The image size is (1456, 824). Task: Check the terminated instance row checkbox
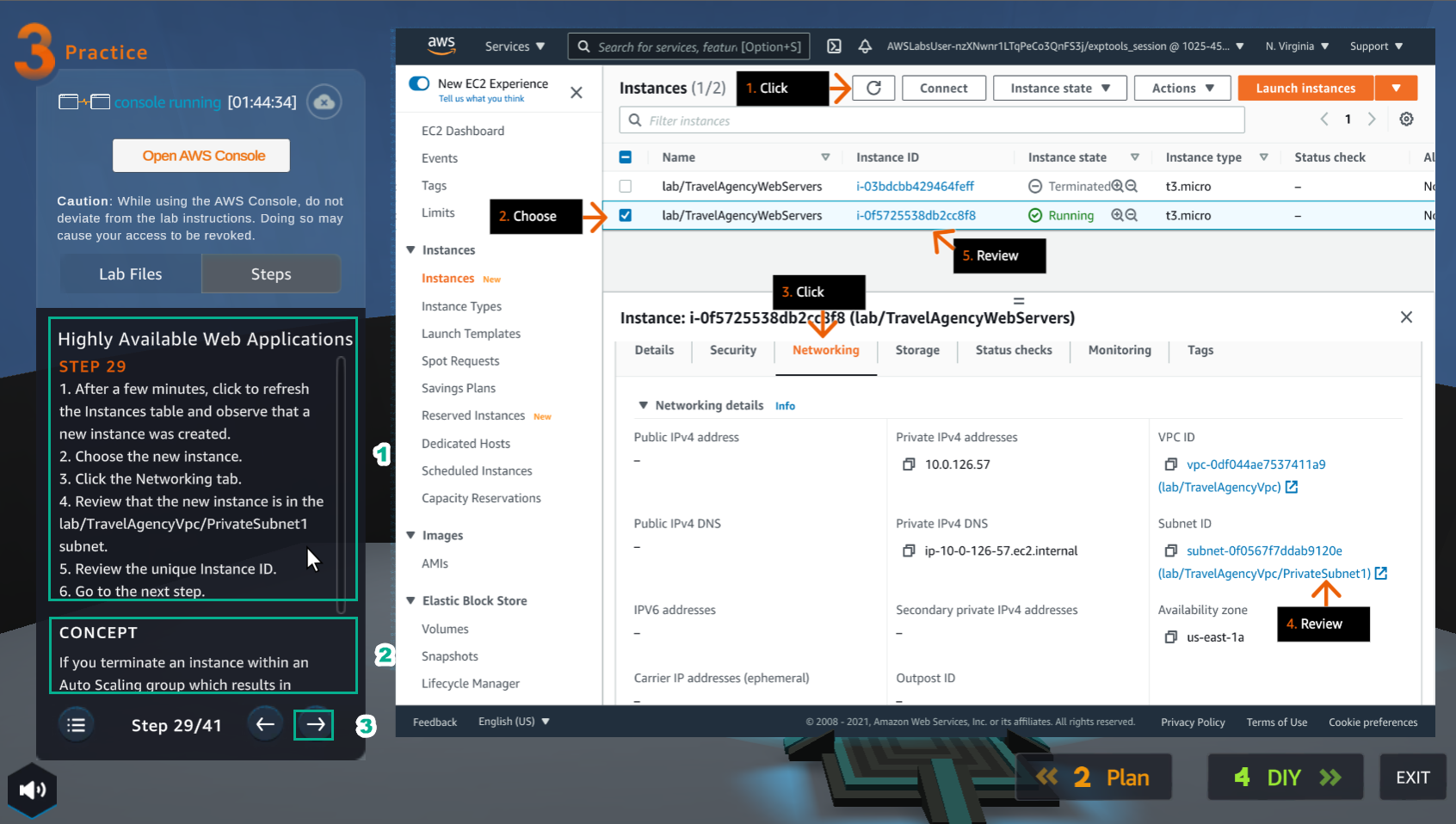tap(626, 186)
